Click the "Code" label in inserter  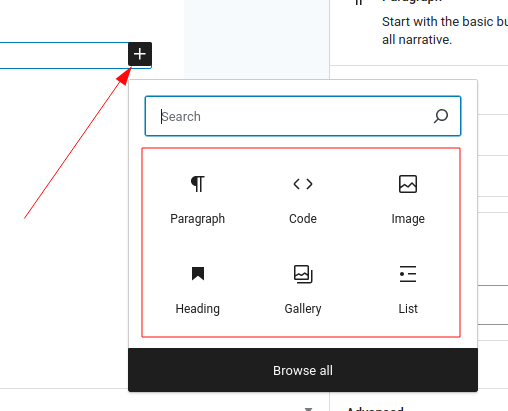(303, 219)
